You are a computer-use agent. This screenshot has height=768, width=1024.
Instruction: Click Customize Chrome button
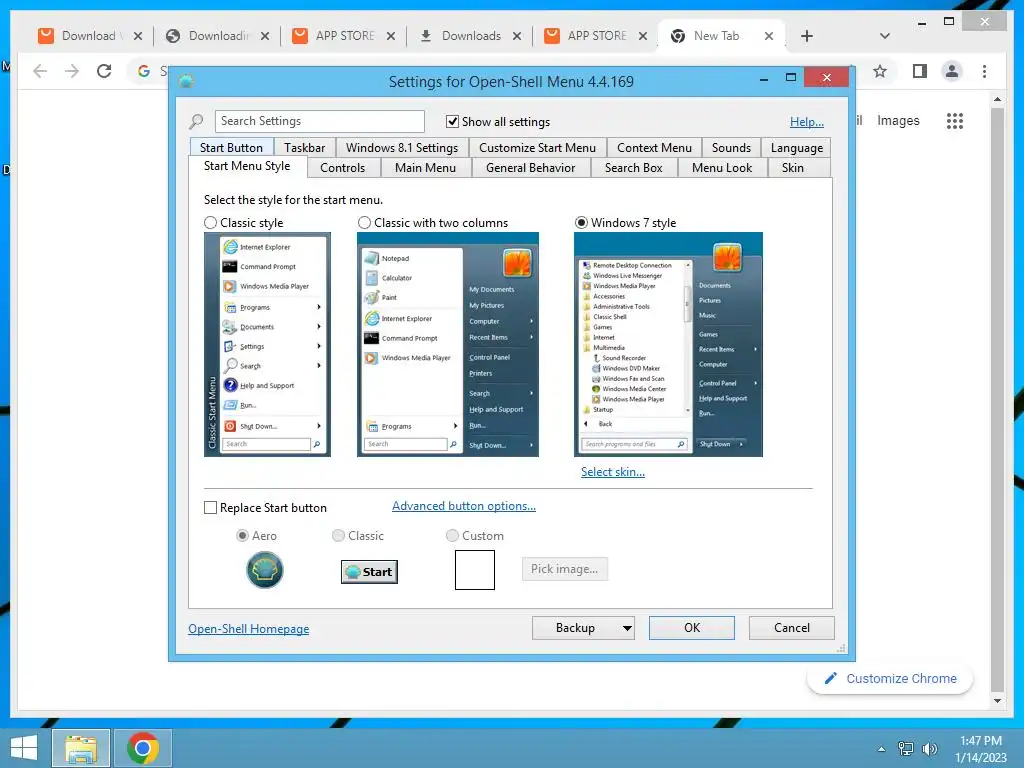[x=890, y=679]
